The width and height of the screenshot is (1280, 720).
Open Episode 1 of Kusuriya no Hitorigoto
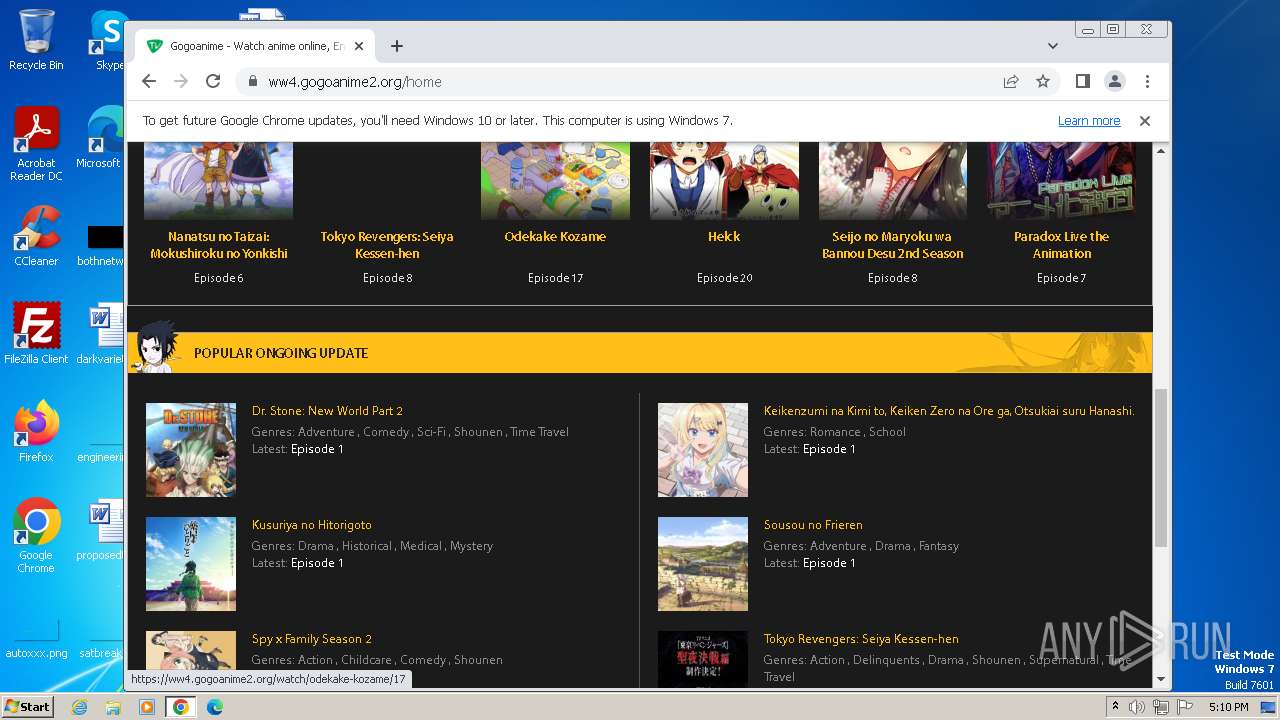click(x=317, y=563)
